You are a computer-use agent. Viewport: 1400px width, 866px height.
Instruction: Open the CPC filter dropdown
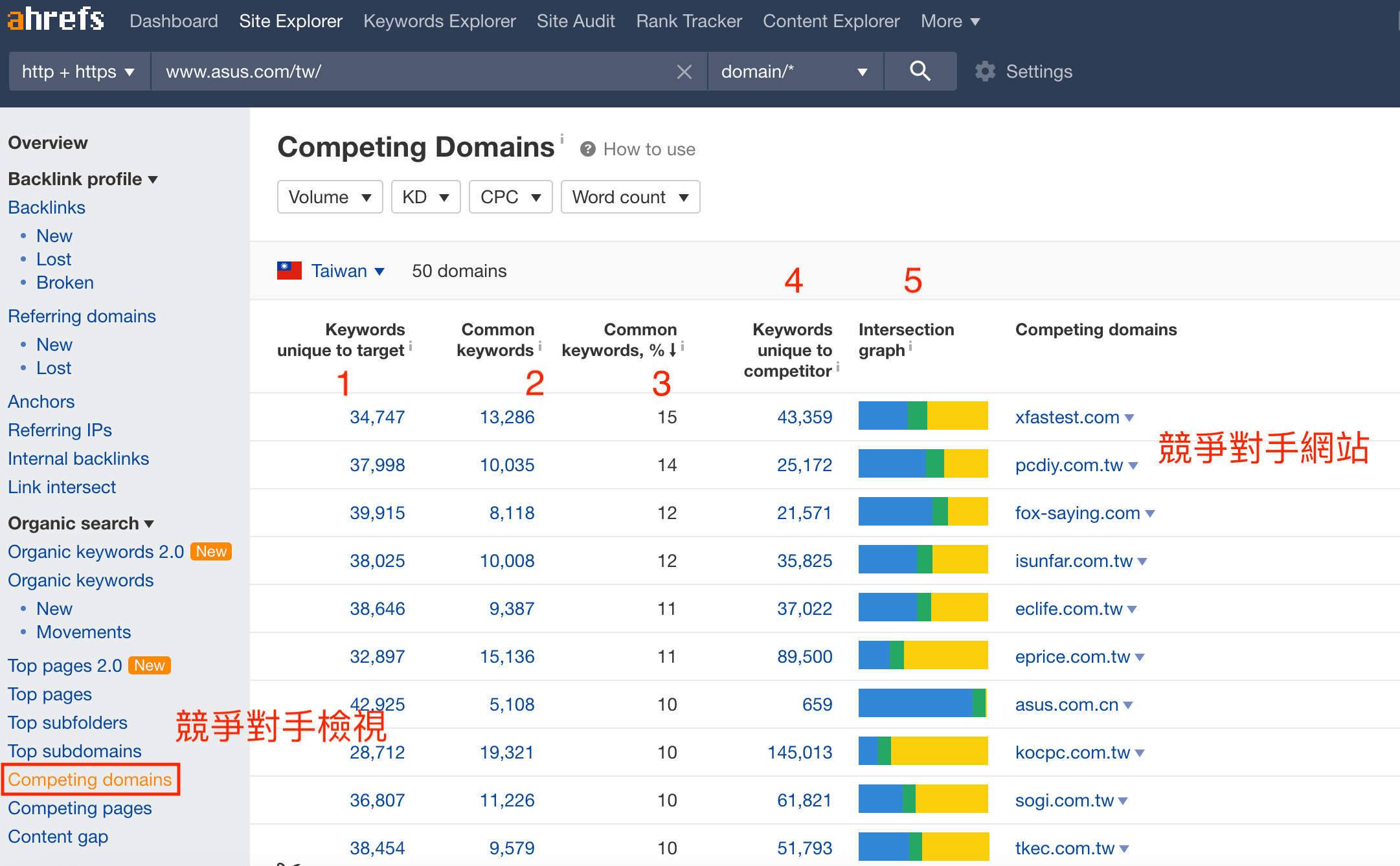(x=510, y=197)
